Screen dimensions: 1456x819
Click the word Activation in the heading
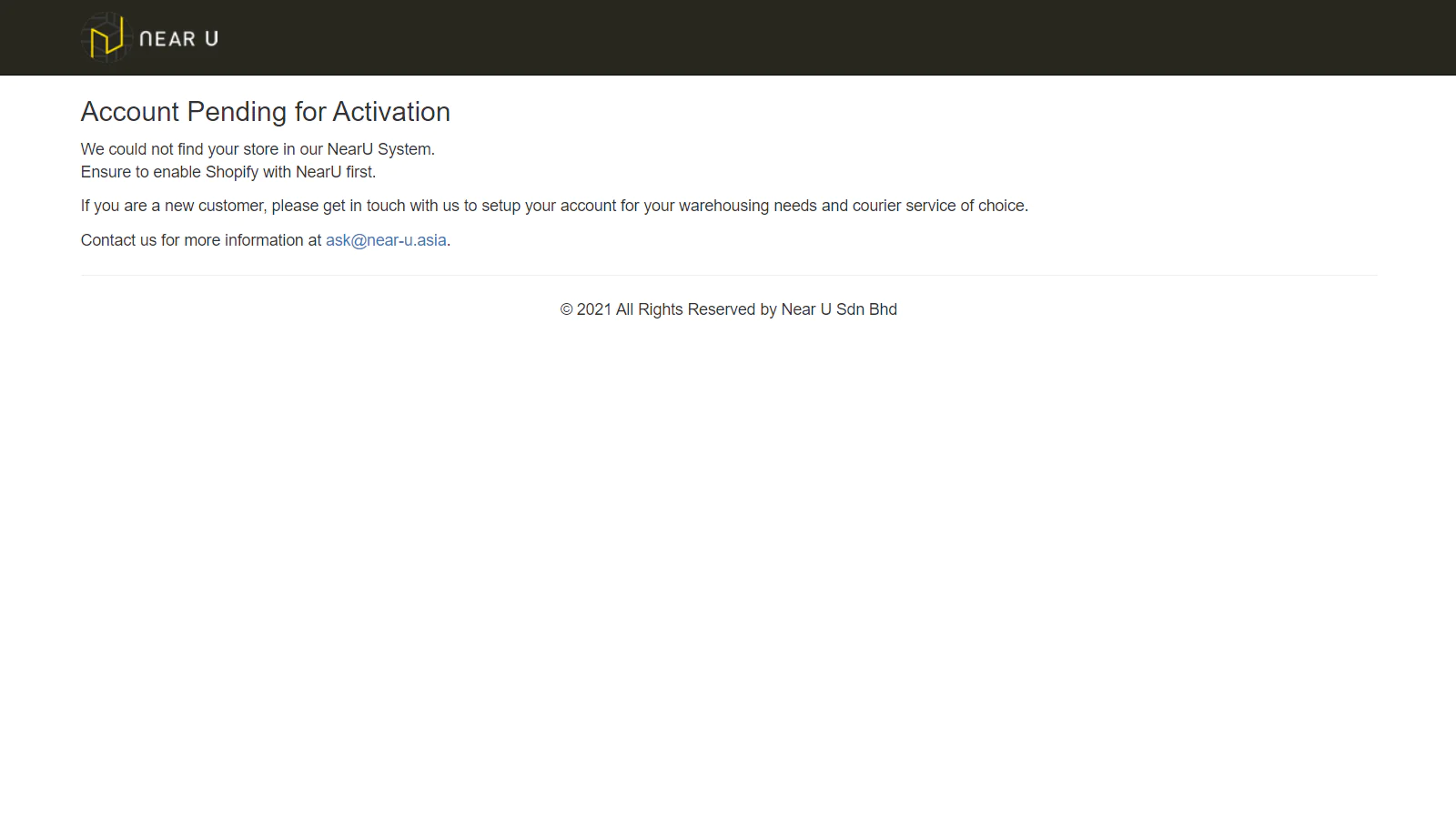[391, 112]
